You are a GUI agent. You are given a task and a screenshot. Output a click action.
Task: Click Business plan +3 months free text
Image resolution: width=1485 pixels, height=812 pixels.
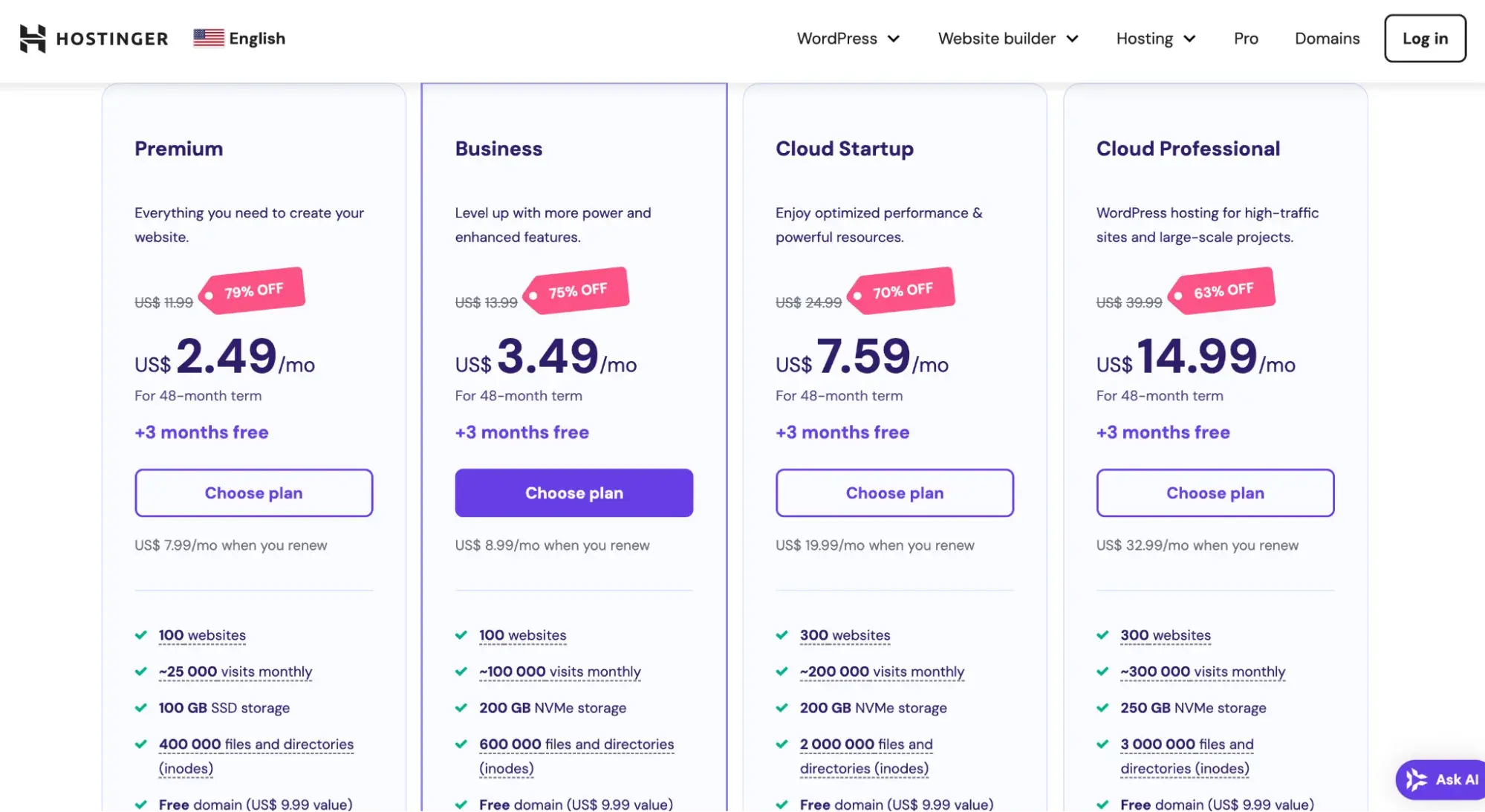[522, 432]
